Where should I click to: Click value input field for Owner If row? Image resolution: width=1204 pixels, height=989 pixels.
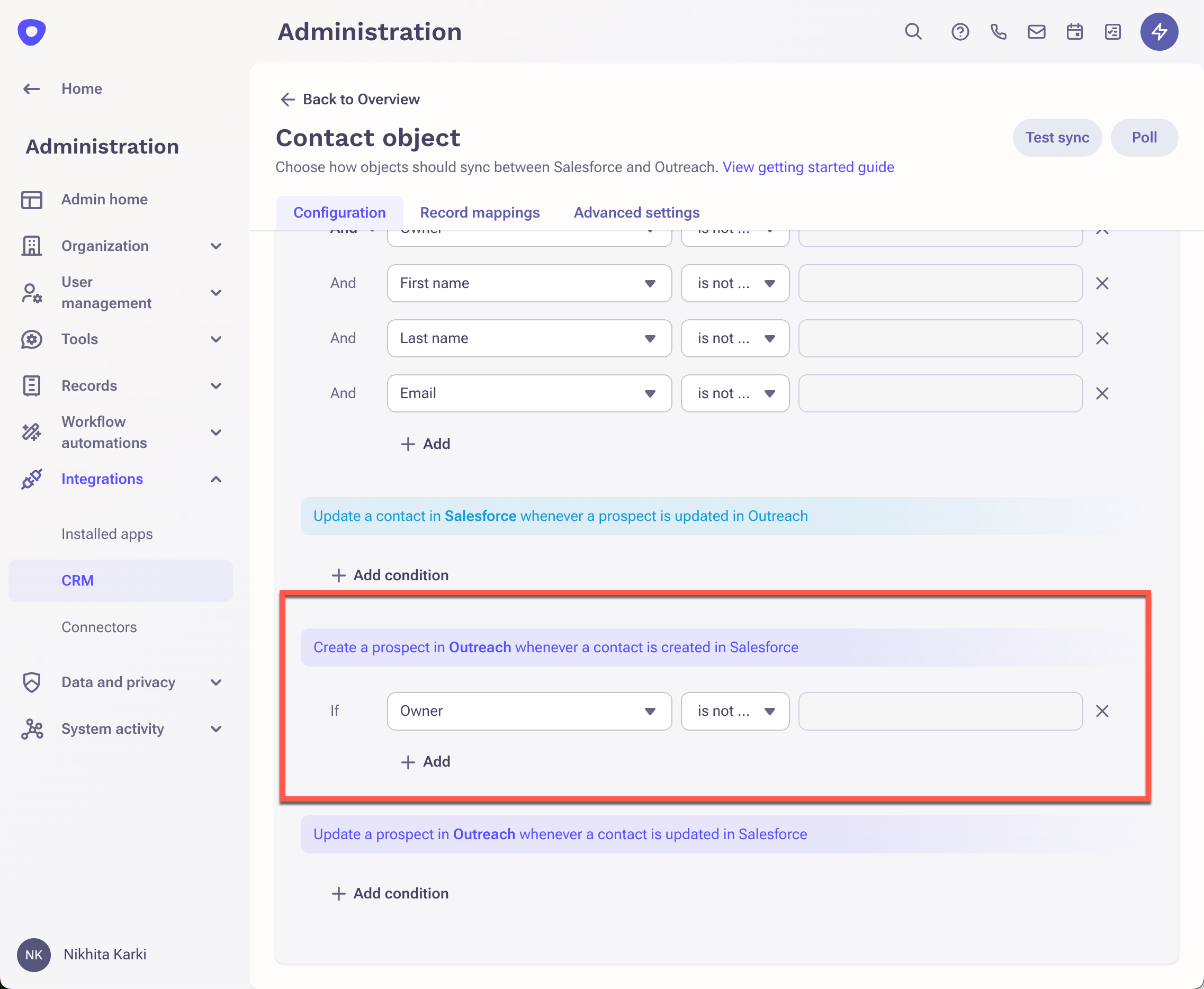coord(940,711)
